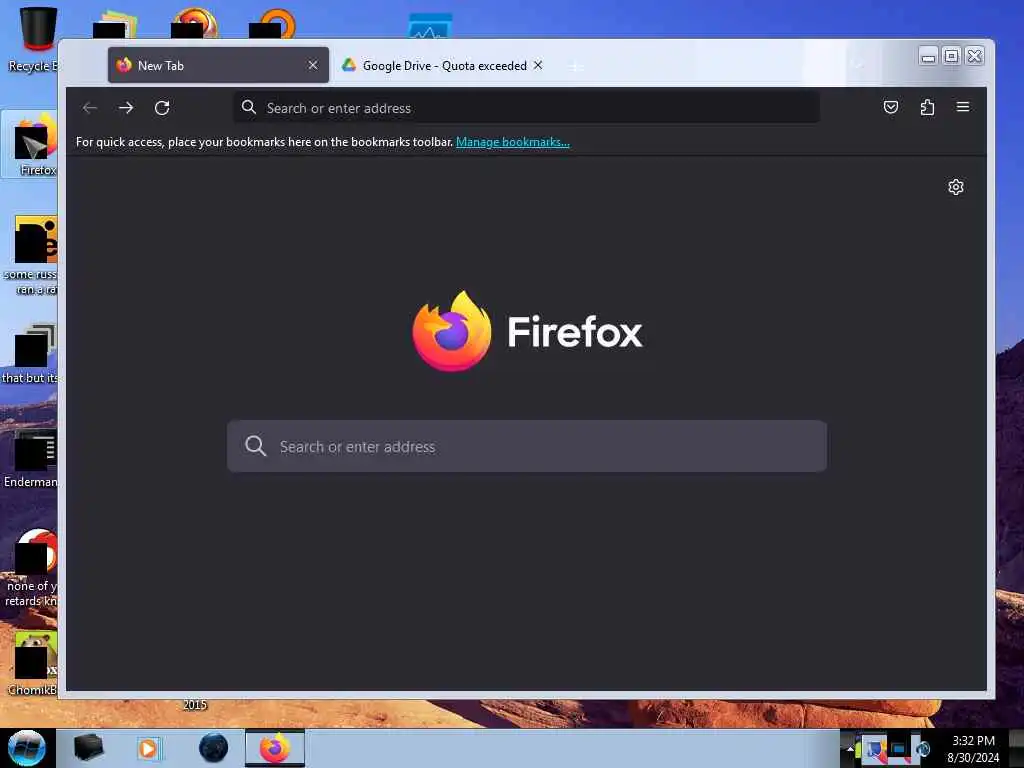Image resolution: width=1024 pixels, height=768 pixels.
Task: Open the clock showing 3:32 PM
Action: [x=973, y=749]
